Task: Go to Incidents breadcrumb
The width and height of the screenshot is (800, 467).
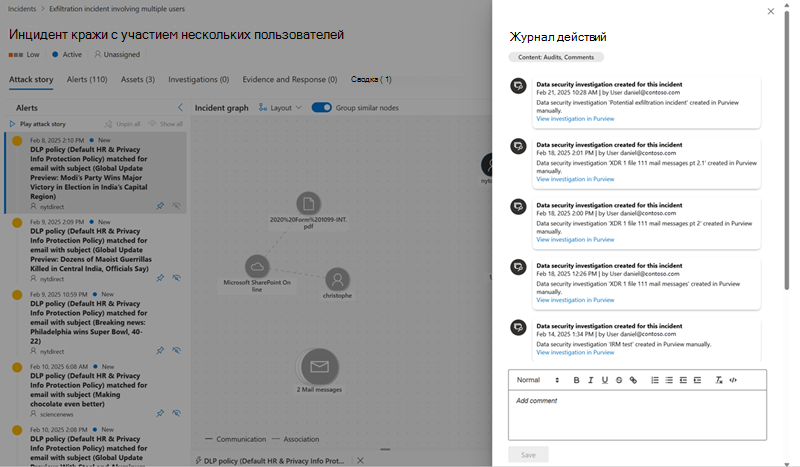Action: pos(22,9)
